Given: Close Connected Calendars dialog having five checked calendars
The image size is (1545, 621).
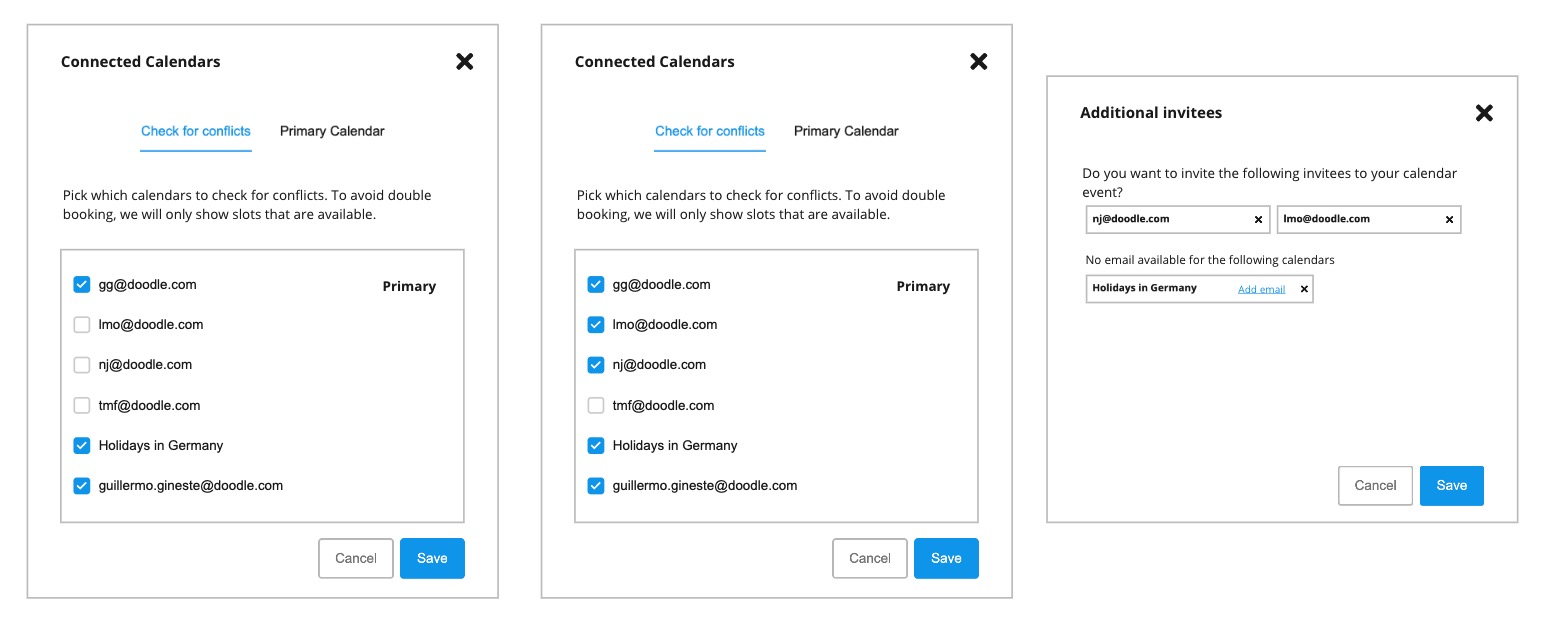Looking at the screenshot, I should (x=979, y=62).
